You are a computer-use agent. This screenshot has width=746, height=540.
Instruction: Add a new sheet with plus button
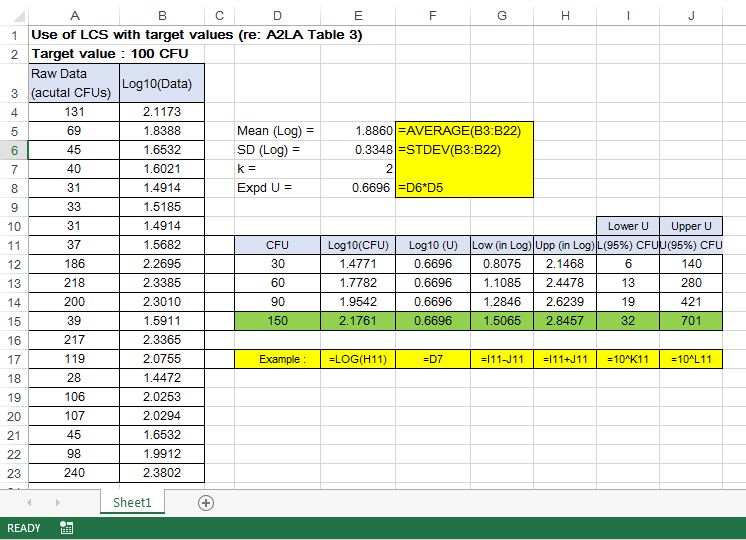[x=206, y=503]
